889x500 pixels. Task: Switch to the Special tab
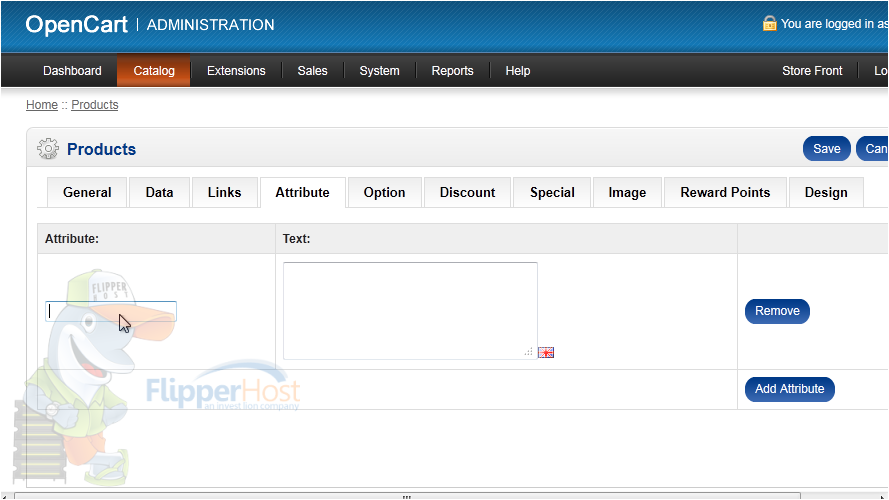(x=552, y=193)
